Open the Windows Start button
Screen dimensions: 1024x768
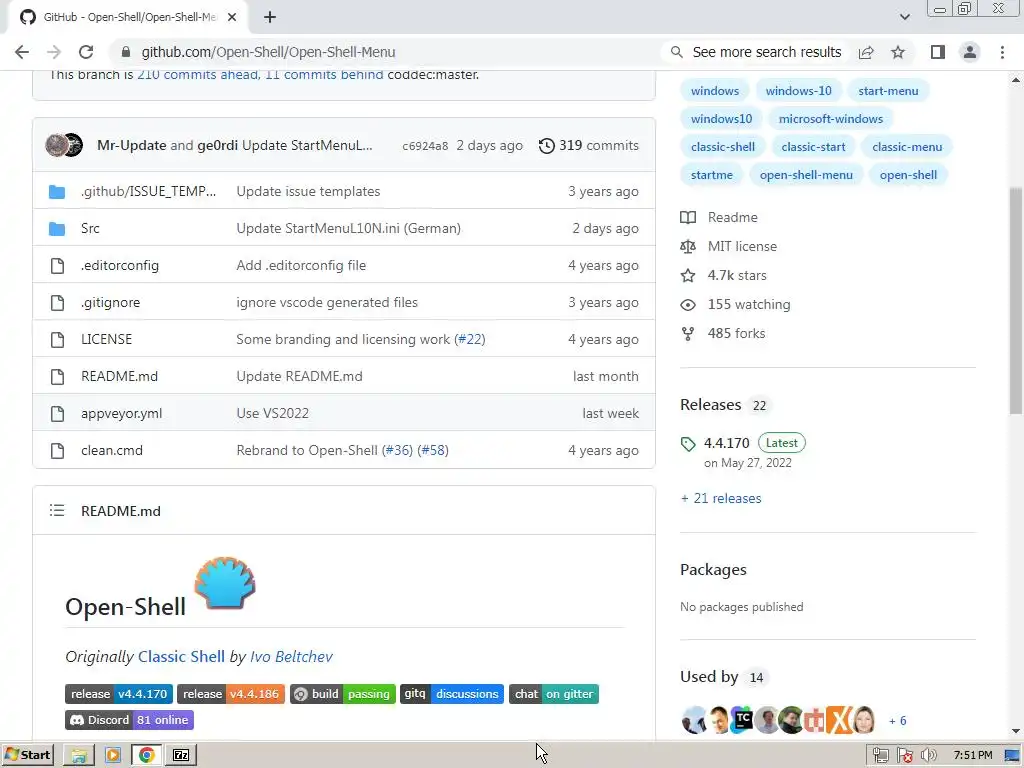coord(27,755)
